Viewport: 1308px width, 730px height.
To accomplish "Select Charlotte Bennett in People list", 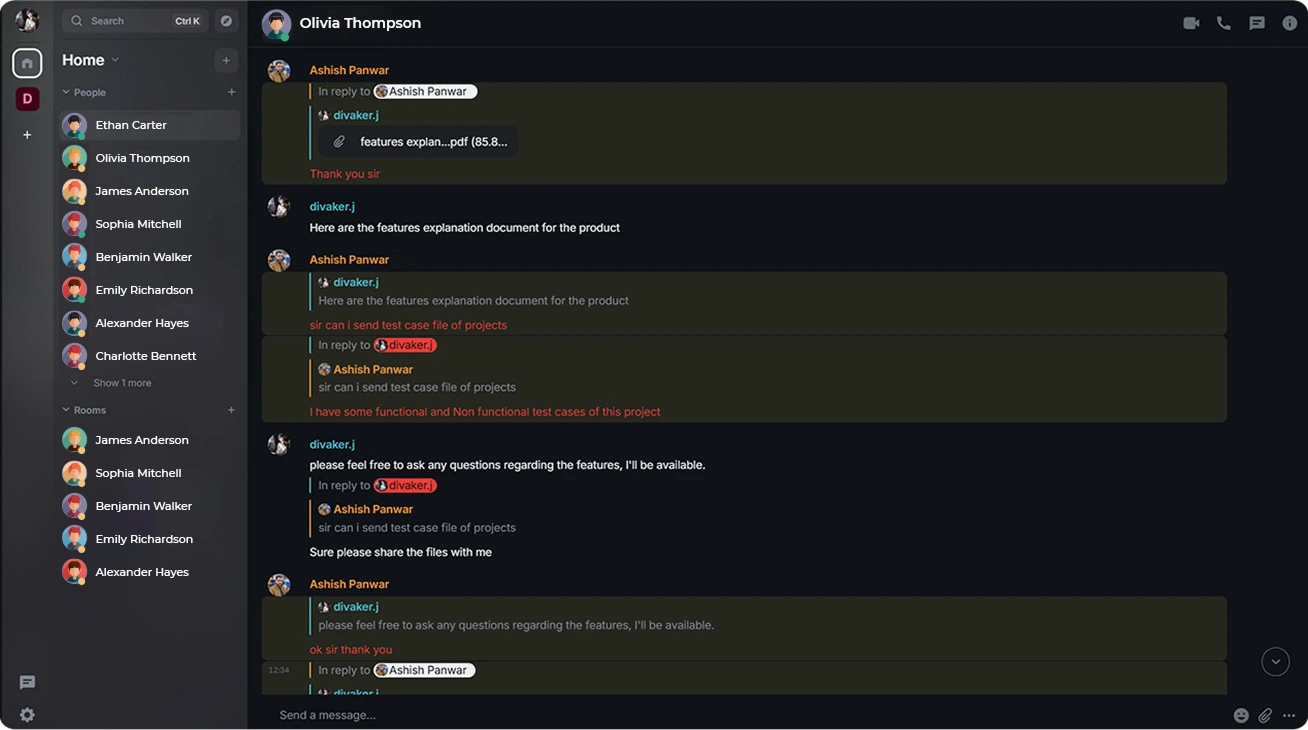I will (145, 356).
